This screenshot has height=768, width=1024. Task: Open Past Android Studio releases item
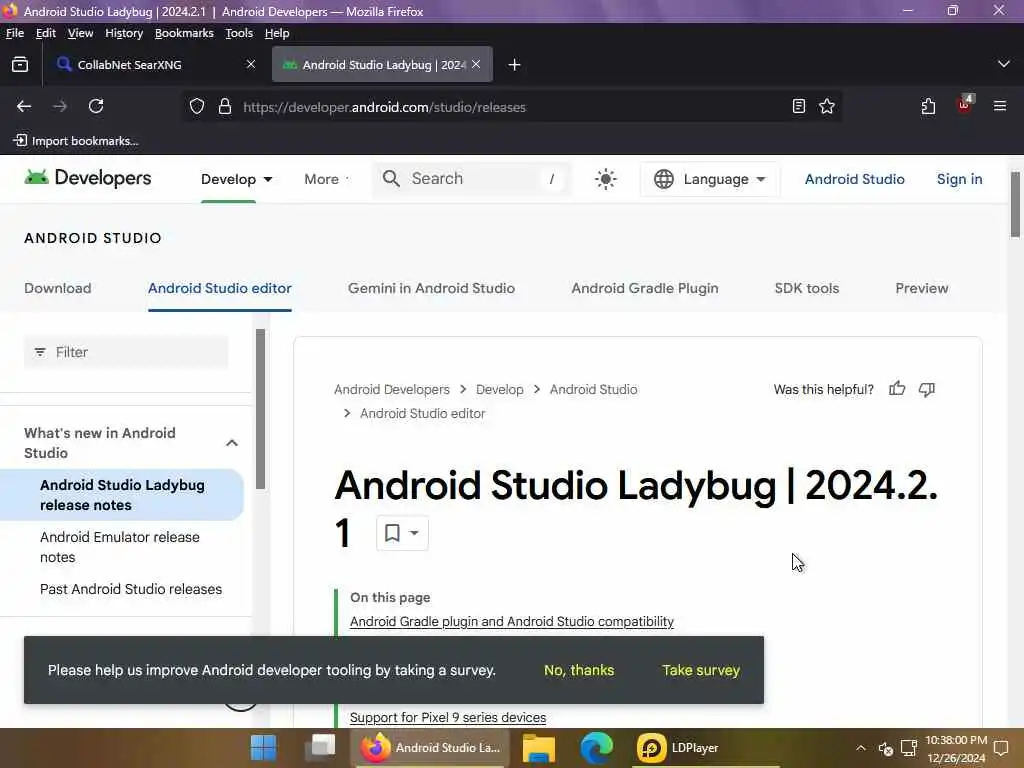131,589
